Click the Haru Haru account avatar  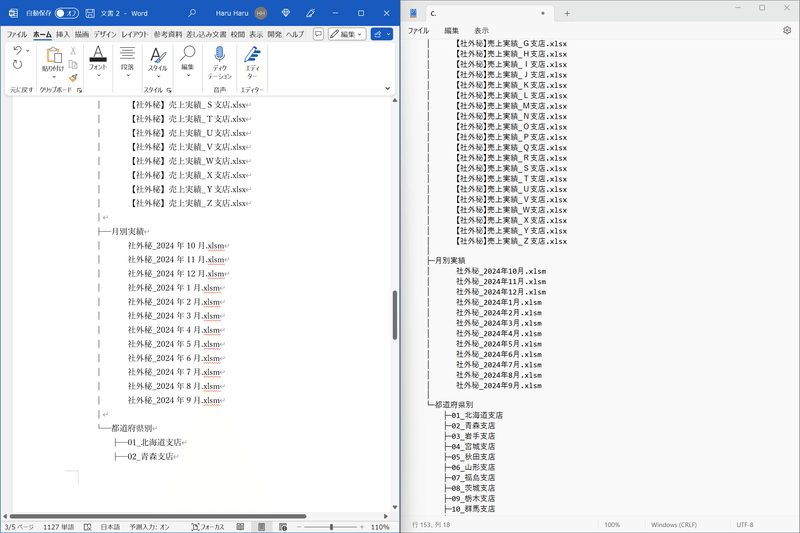tap(261, 13)
